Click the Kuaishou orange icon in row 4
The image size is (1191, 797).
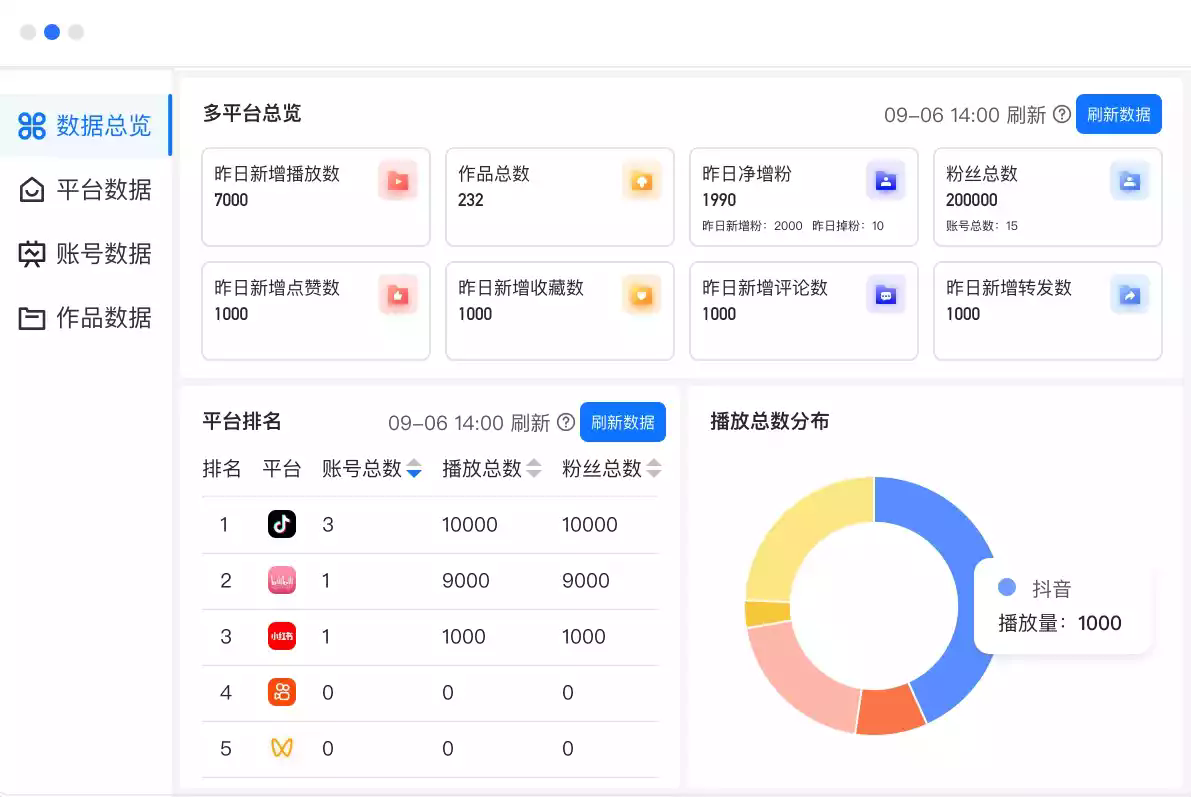tap(282, 692)
